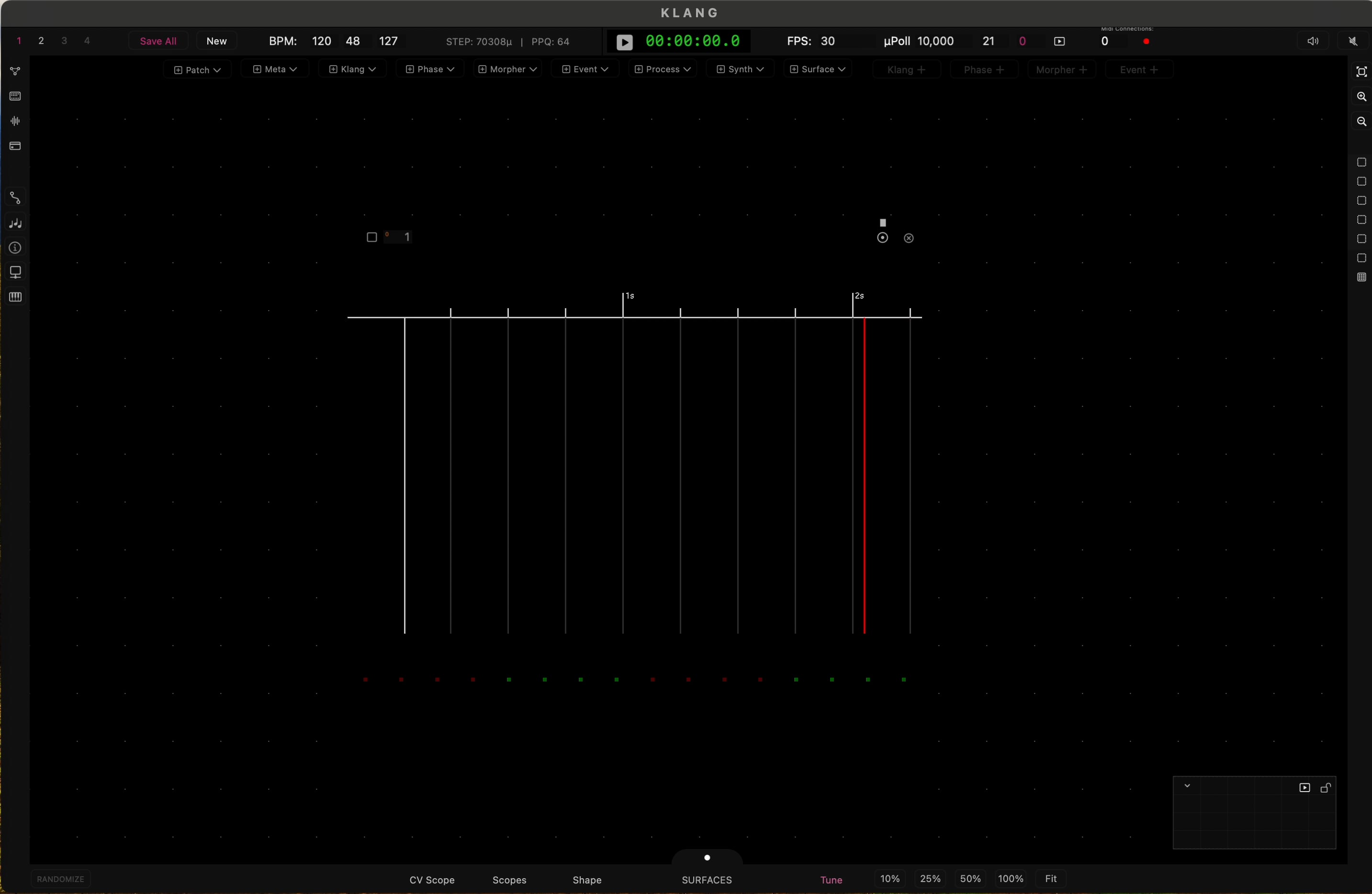The height and width of the screenshot is (894, 1372).
Task: Select the SURFACES tab
Action: click(x=707, y=880)
